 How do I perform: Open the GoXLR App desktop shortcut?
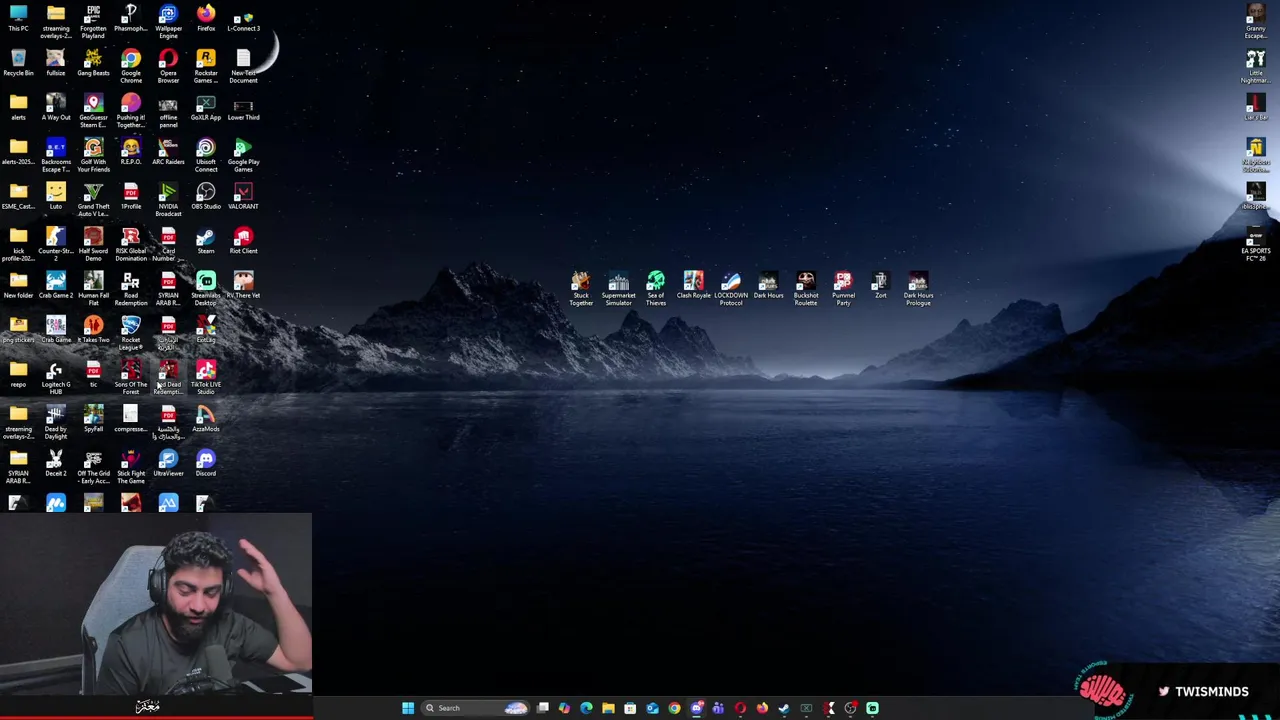pyautogui.click(x=206, y=107)
